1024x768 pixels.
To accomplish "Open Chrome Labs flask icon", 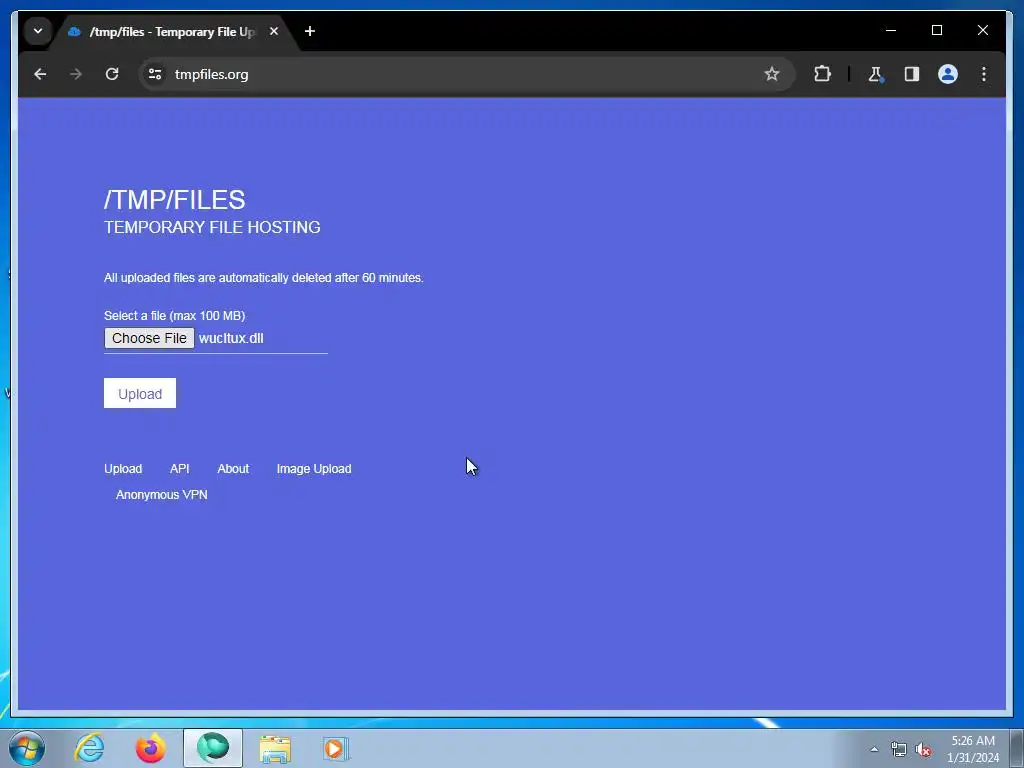I will pyautogui.click(x=875, y=74).
